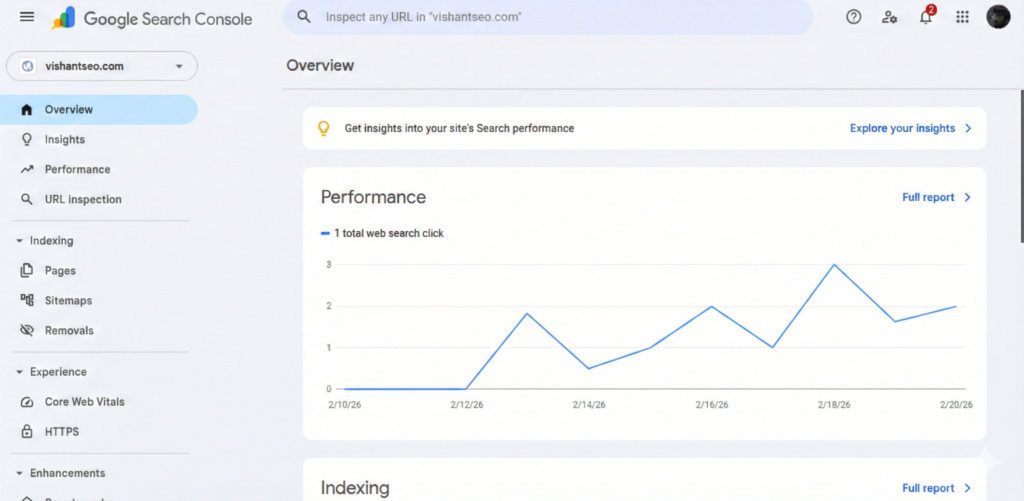Open users and permissions settings icon
Image resolution: width=1024 pixels, height=501 pixels.
[889, 17]
